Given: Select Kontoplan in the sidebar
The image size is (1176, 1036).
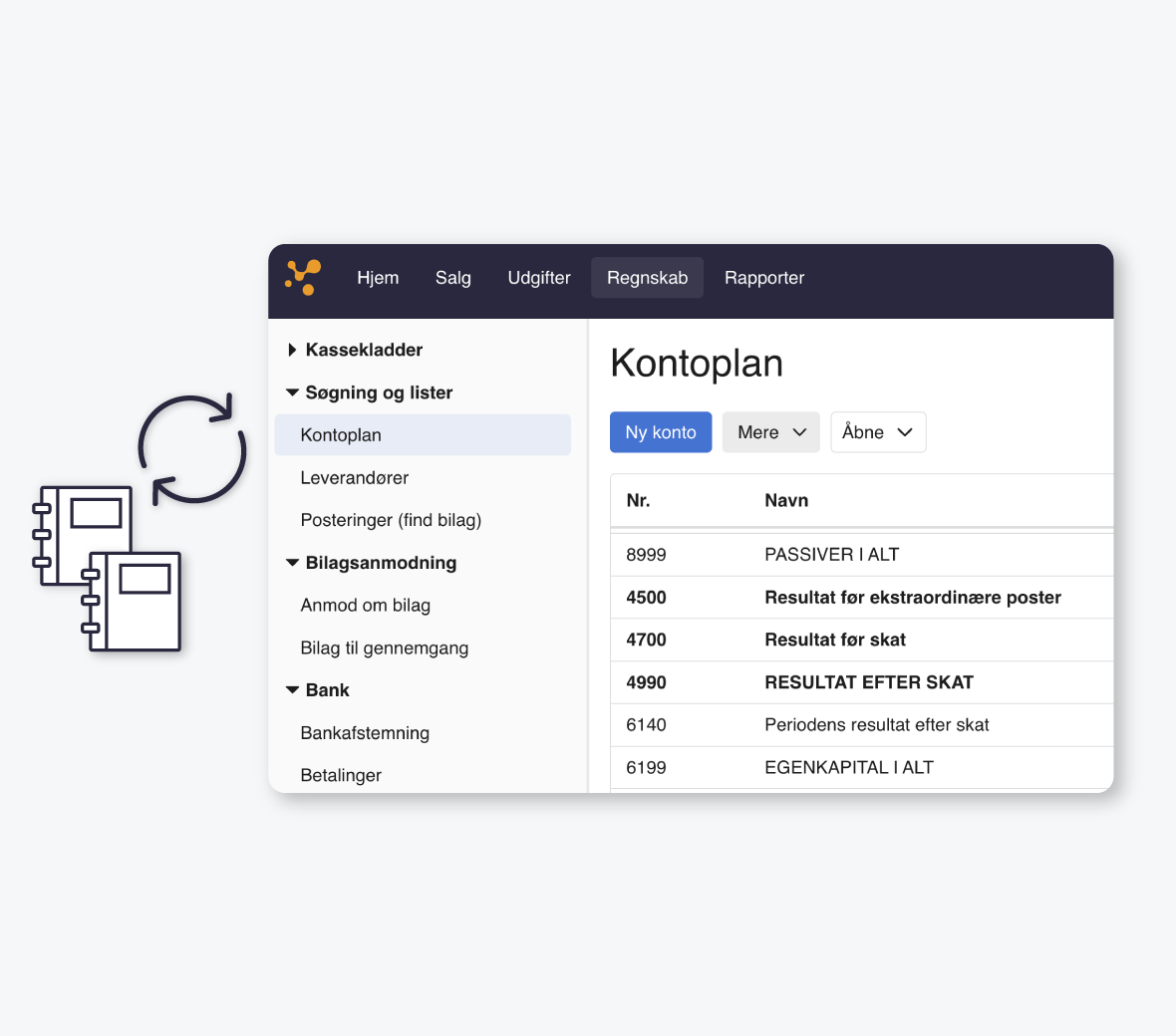Looking at the screenshot, I should [x=341, y=434].
